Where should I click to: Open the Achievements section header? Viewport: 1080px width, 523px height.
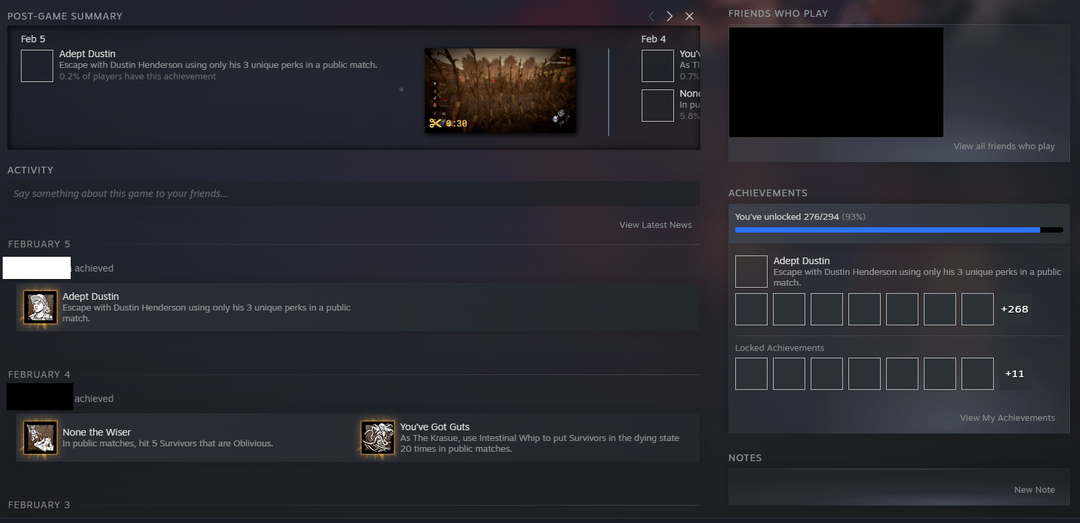point(767,193)
